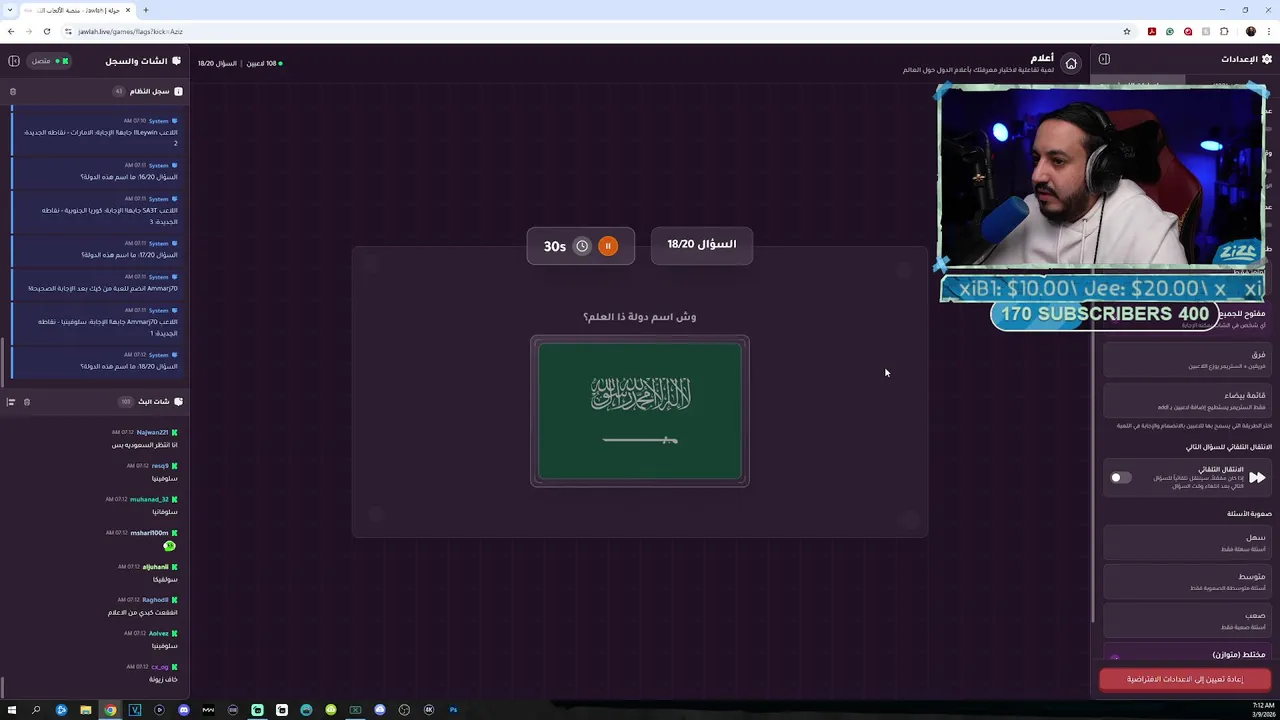Click muhanad_32 username in chat
This screenshot has width=1280, height=720.
click(149, 499)
